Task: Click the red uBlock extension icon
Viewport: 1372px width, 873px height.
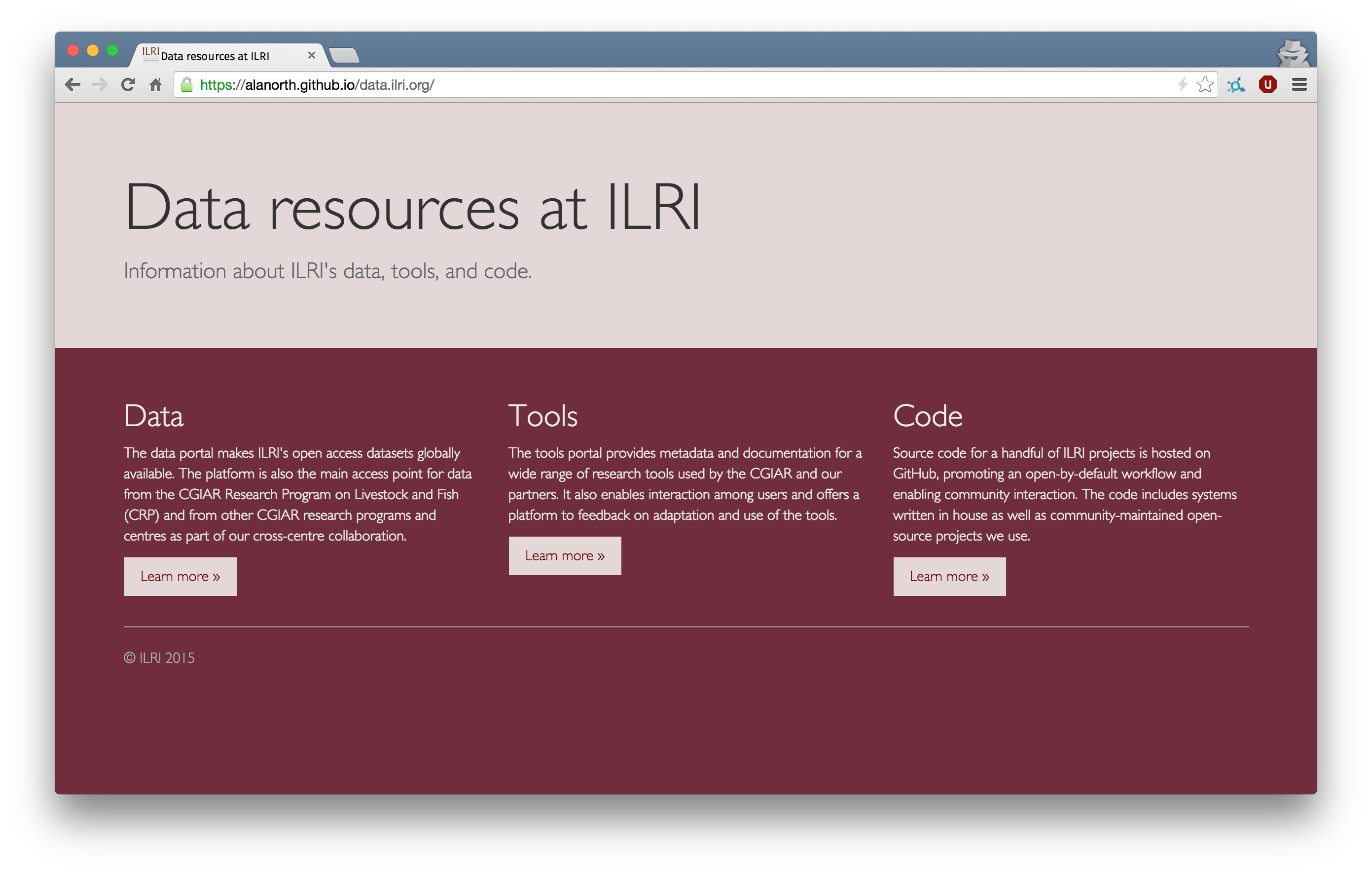Action: [1267, 85]
